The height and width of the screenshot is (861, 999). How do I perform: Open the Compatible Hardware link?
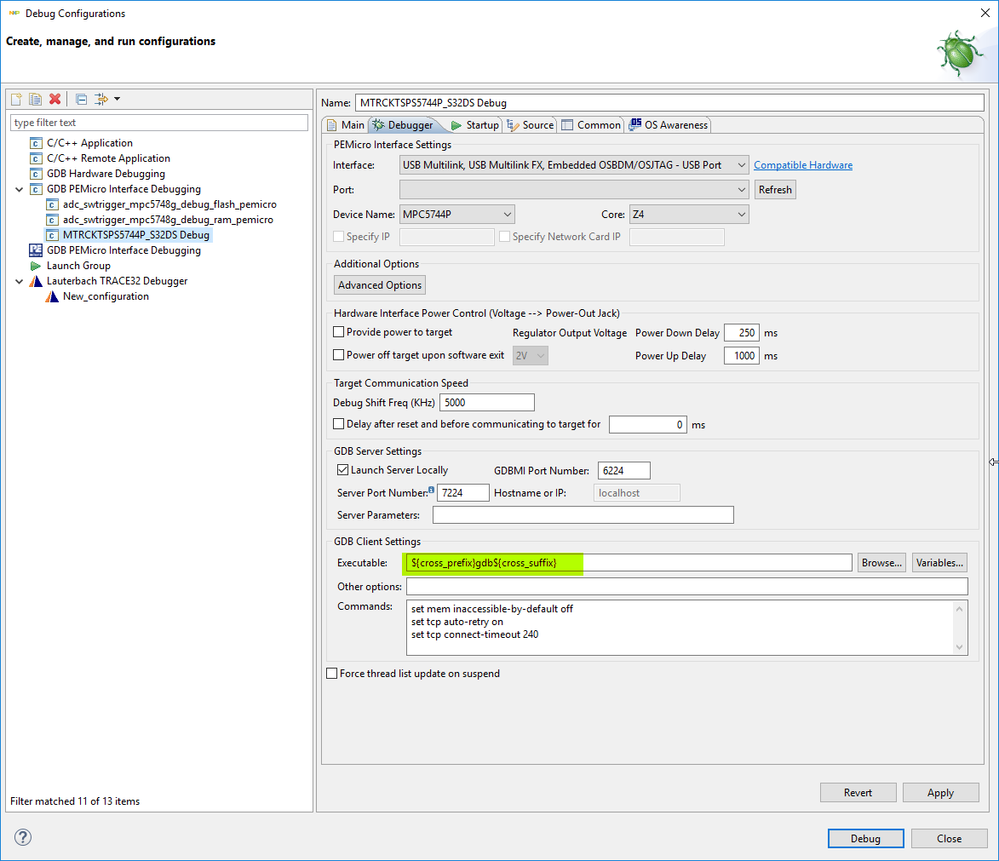[803, 165]
